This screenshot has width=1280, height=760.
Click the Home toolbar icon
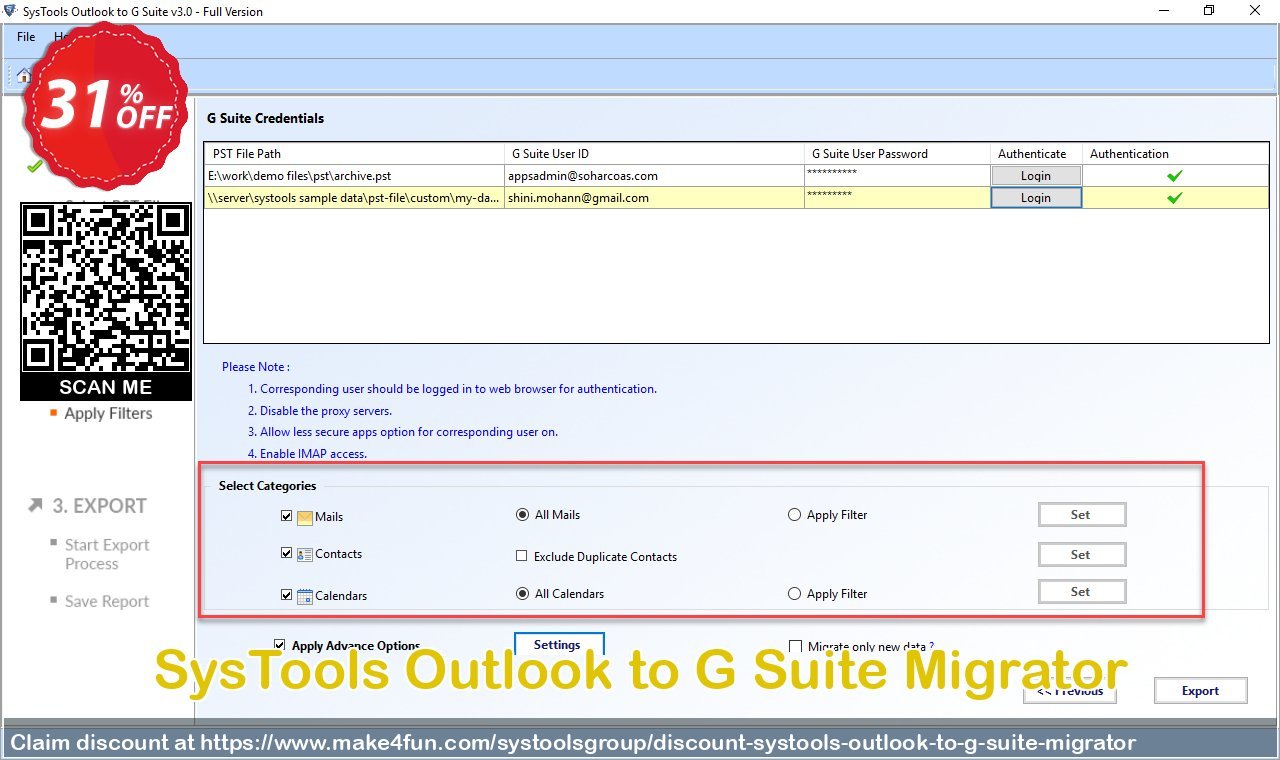click(24, 75)
